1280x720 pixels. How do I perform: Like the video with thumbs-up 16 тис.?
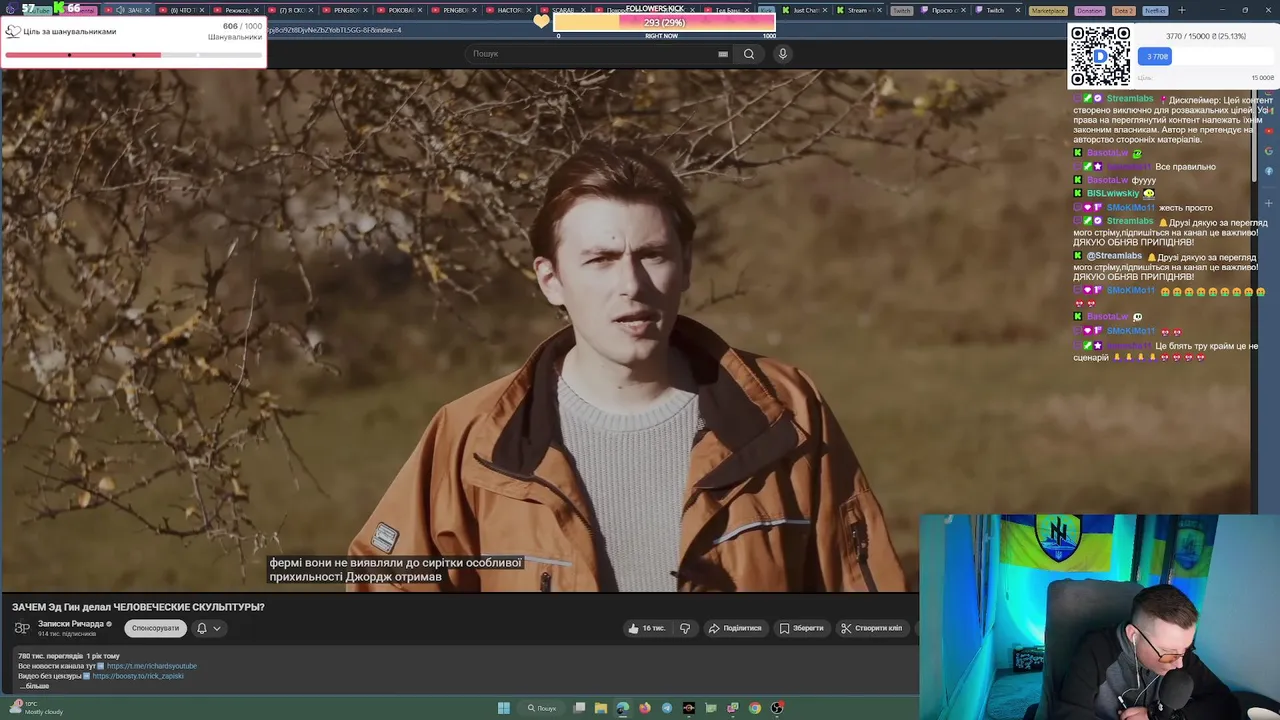(646, 628)
